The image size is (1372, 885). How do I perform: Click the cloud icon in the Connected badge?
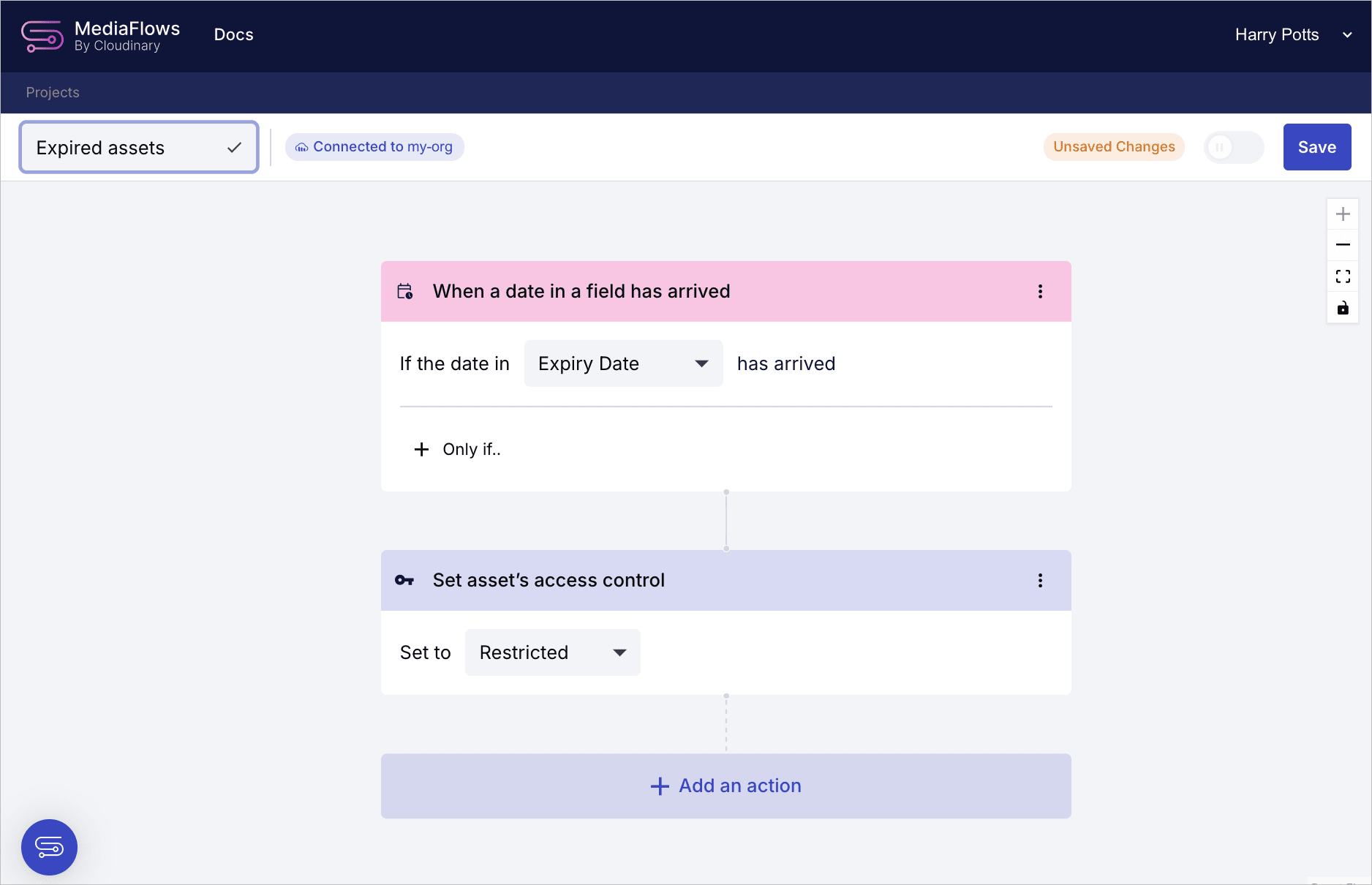[x=301, y=146]
